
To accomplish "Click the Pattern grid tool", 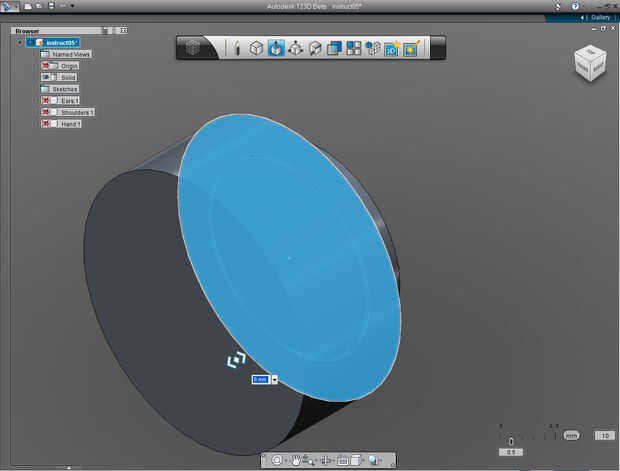I will (x=353, y=48).
